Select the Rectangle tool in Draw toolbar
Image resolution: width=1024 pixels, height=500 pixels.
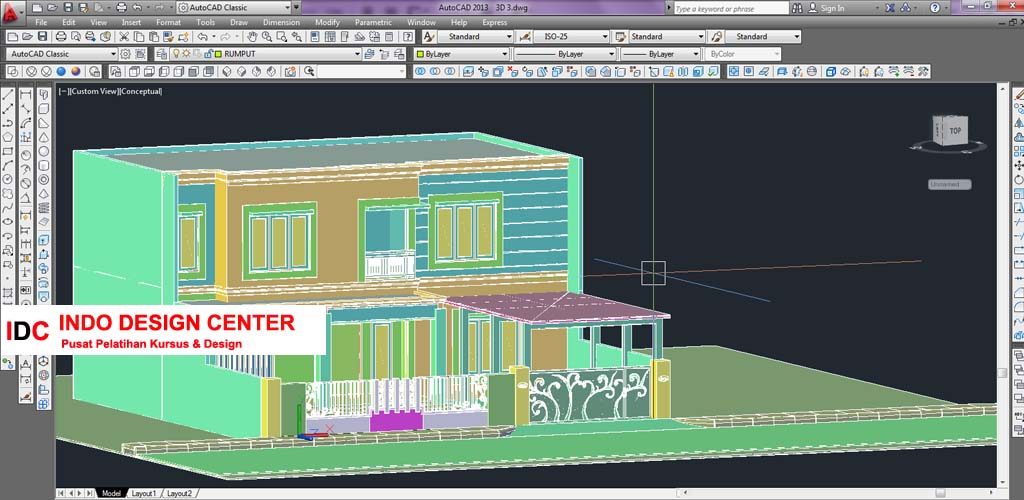(8, 151)
